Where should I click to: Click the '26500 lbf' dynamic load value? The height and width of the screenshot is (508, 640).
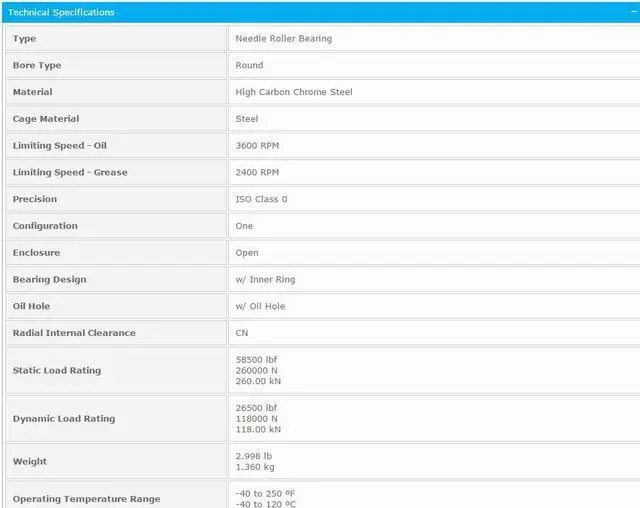[256, 408]
